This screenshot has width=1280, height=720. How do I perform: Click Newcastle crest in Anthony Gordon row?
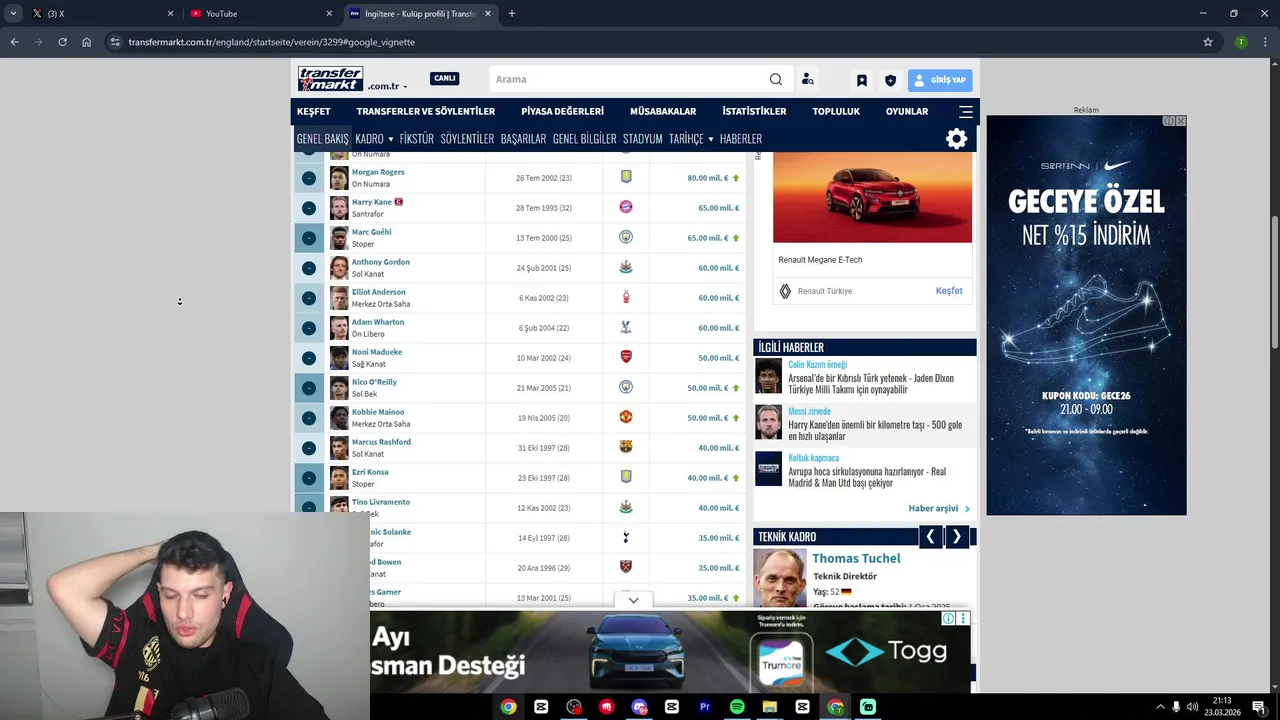[626, 267]
